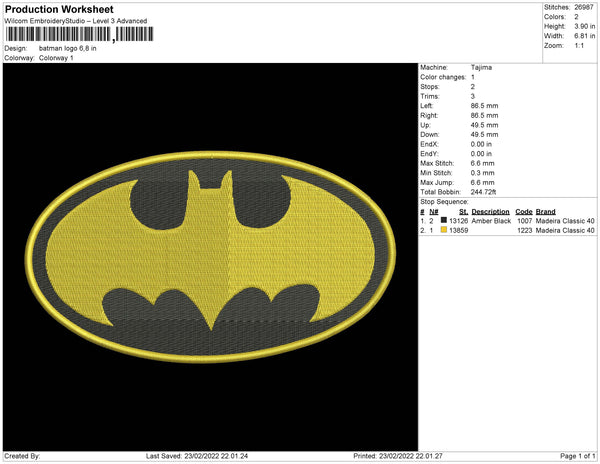Click the Code column header

click(524, 212)
